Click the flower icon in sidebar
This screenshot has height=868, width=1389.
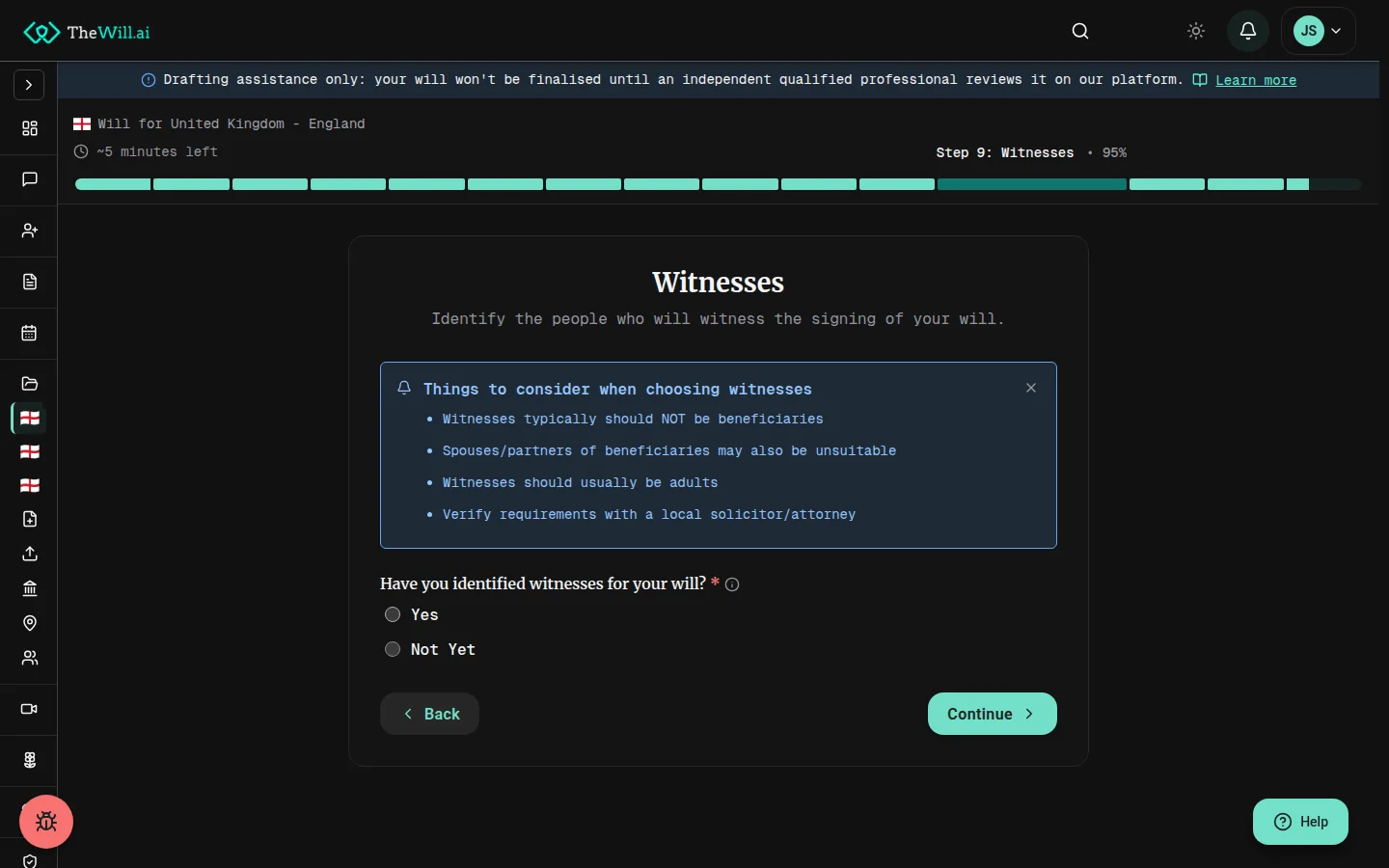pos(30,760)
